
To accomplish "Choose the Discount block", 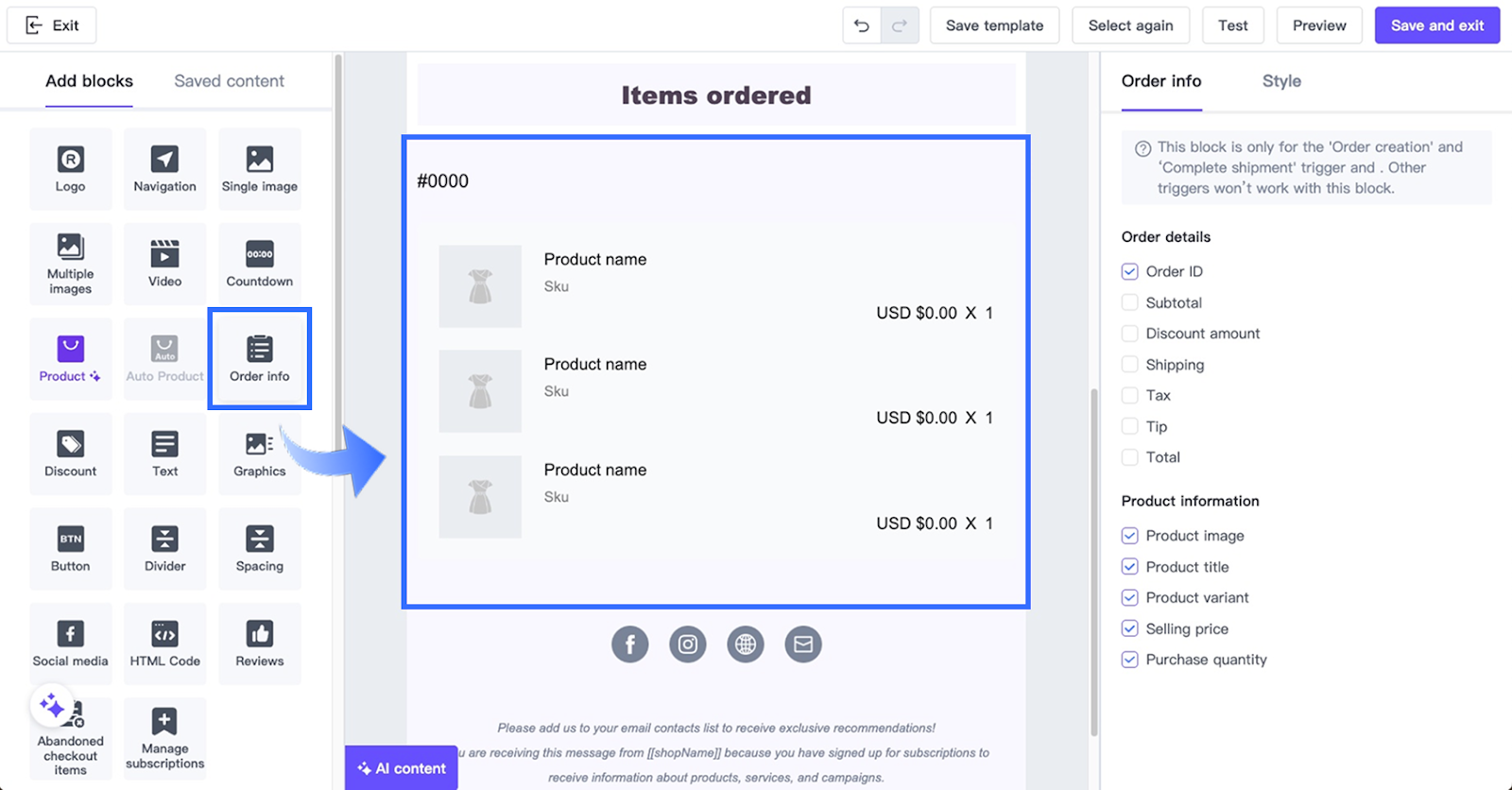I will [70, 454].
